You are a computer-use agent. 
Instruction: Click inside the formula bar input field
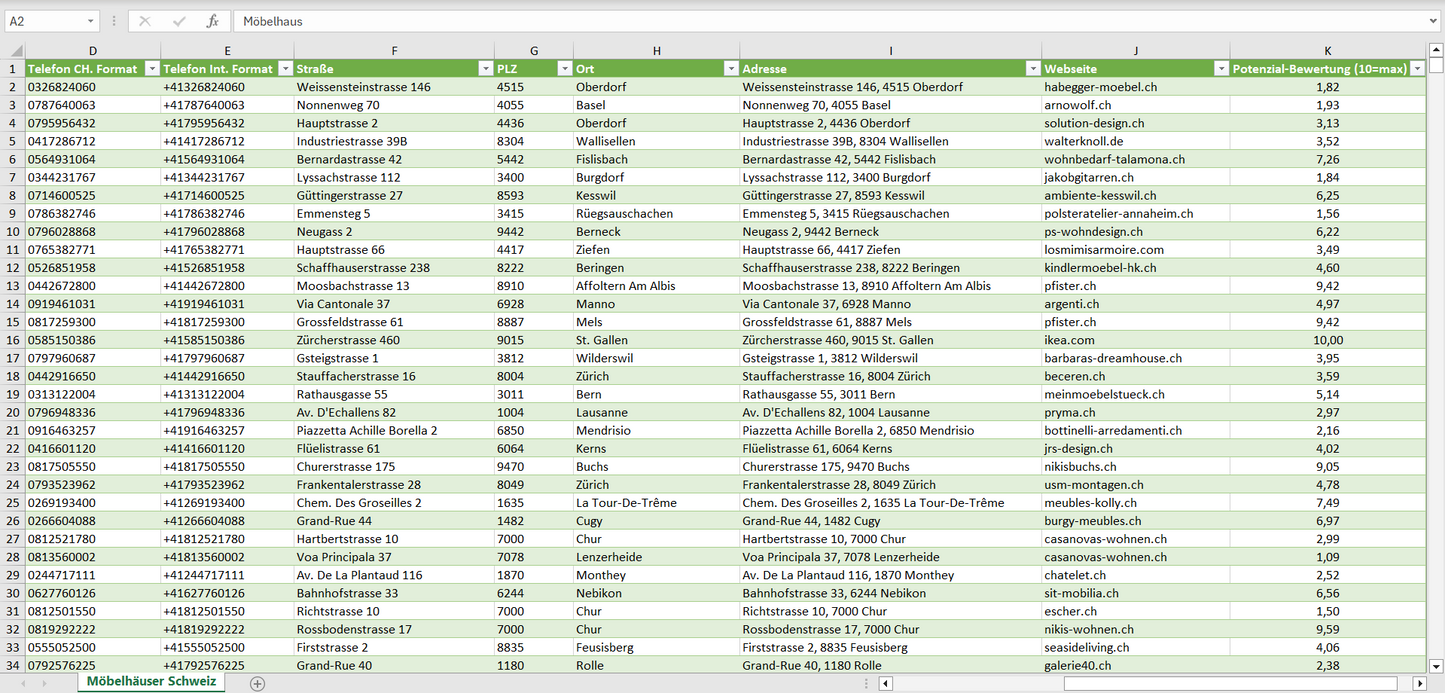(x=800, y=21)
